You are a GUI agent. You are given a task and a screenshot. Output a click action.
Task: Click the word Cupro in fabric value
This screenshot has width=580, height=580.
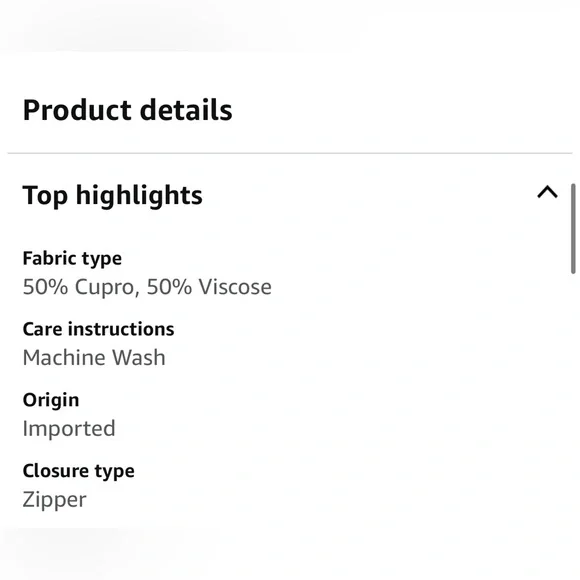107,287
